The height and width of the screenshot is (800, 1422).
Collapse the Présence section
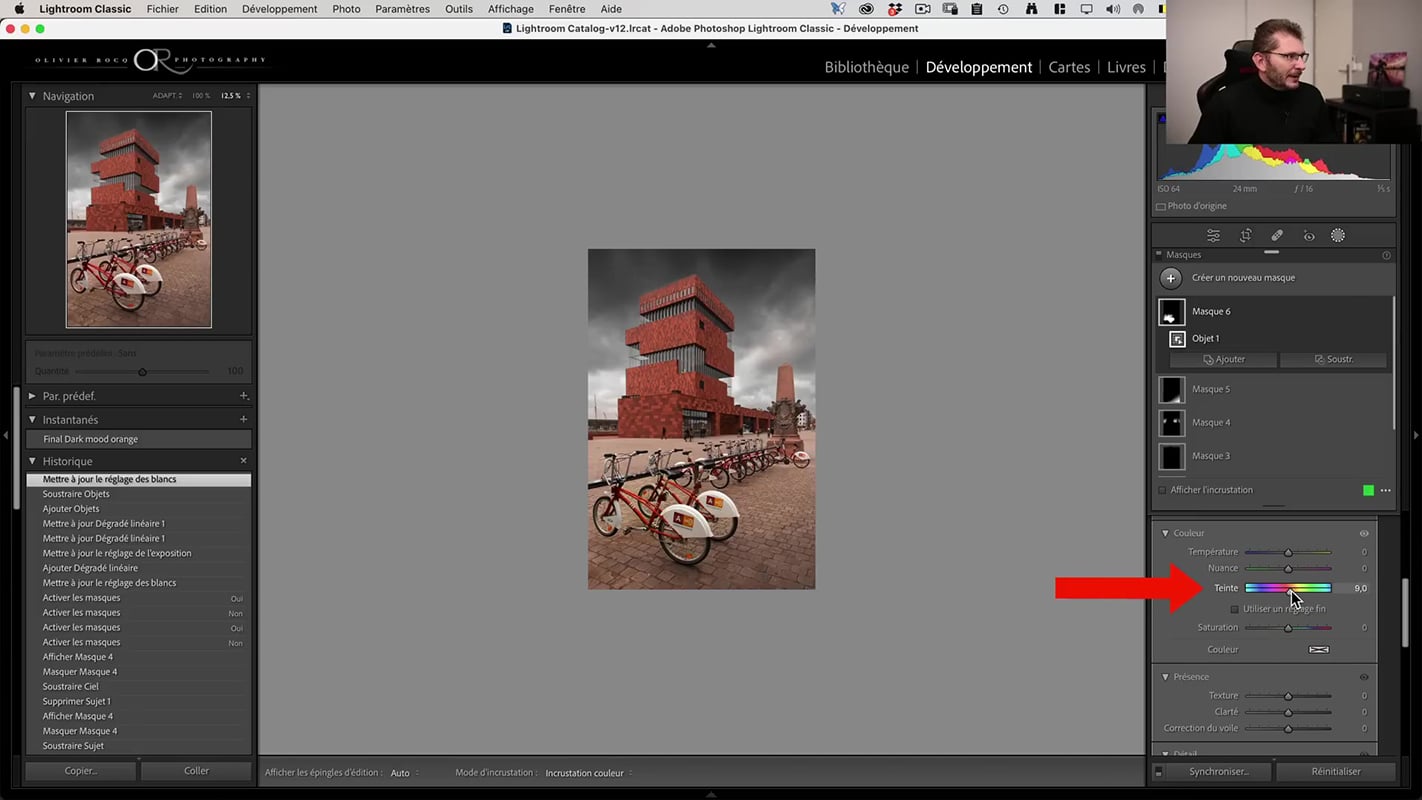click(x=1165, y=678)
